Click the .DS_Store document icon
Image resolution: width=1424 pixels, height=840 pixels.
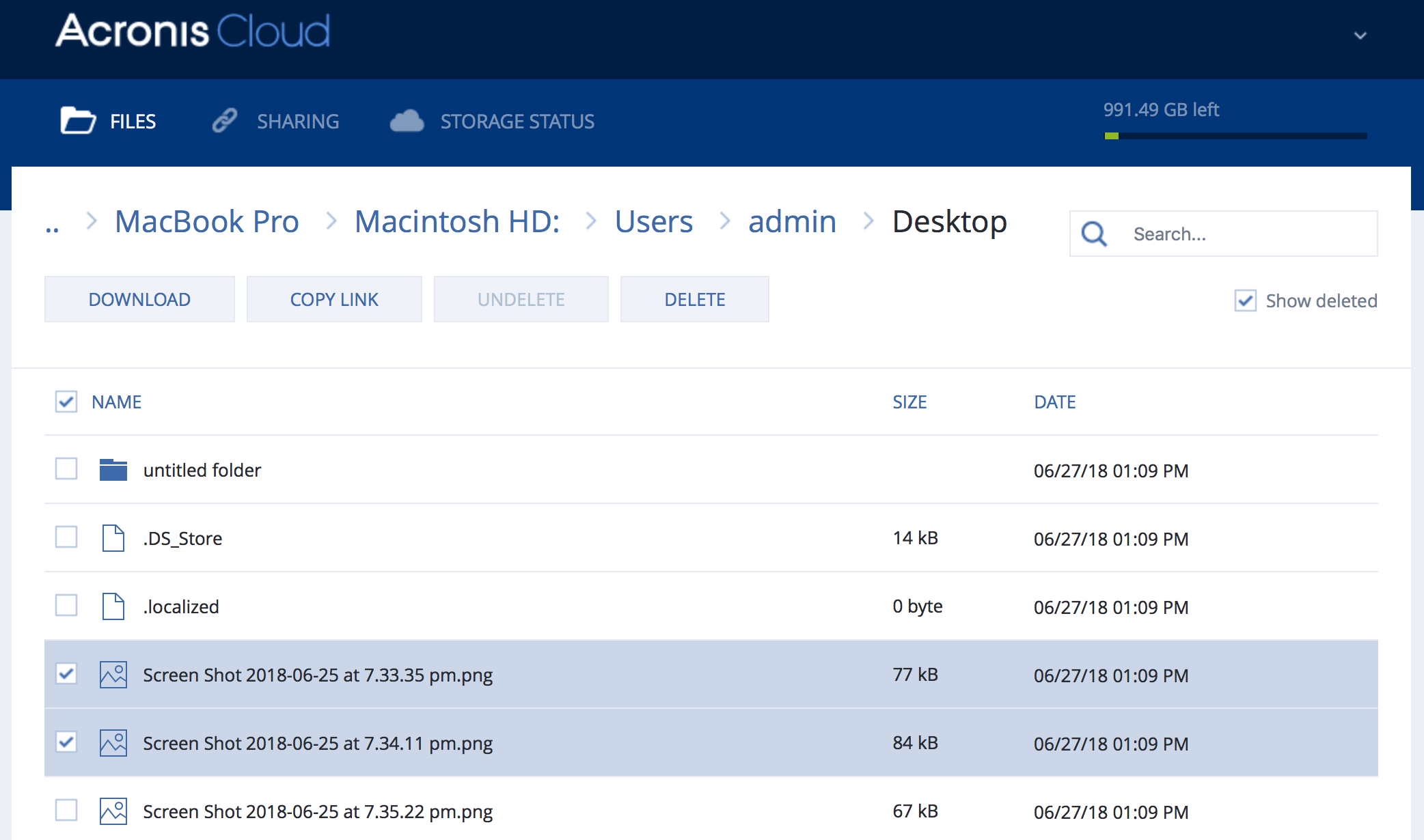[113, 537]
